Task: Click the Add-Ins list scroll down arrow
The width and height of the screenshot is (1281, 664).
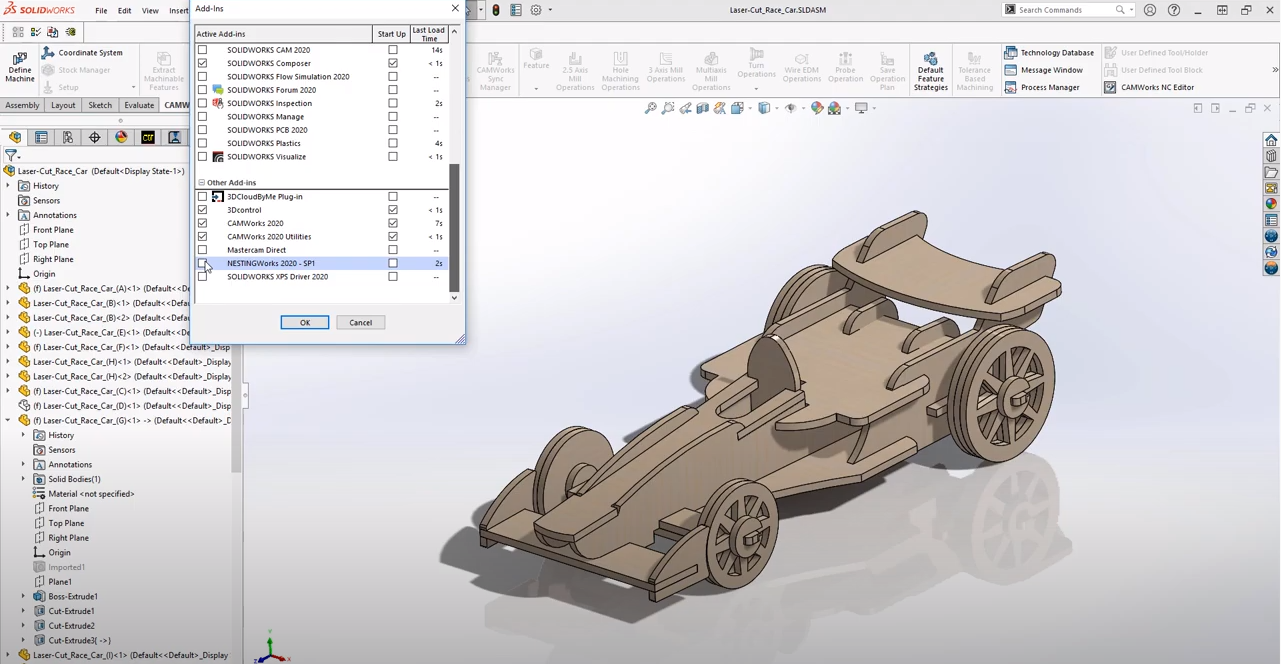Action: (x=454, y=298)
